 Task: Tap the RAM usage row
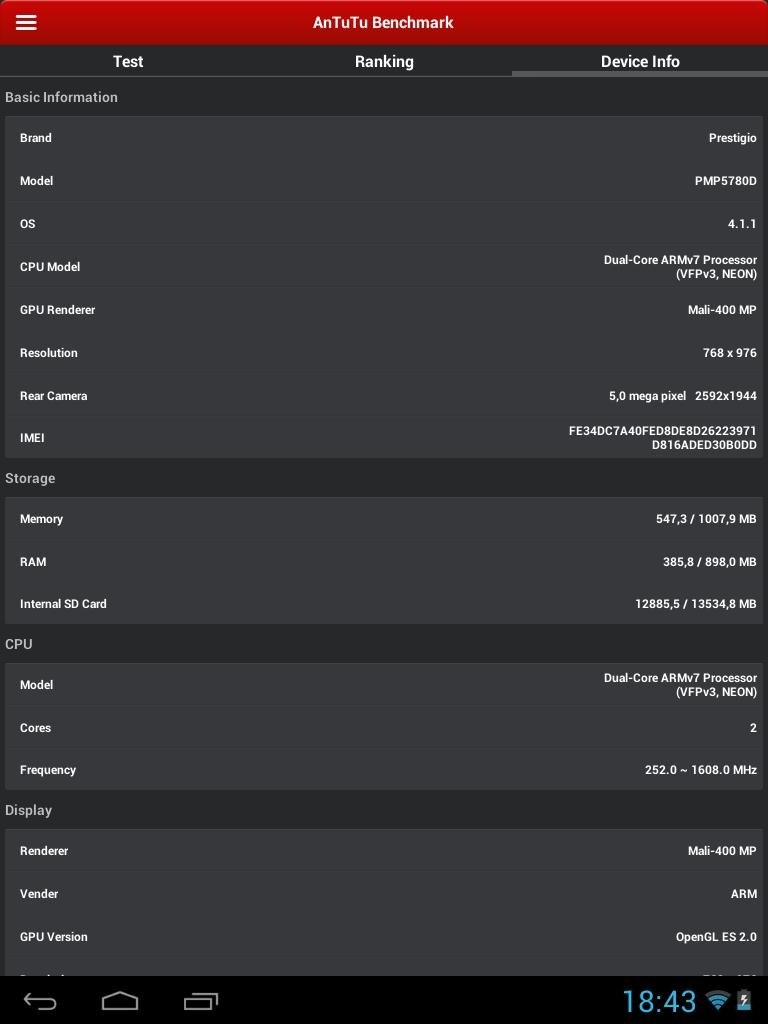[384, 562]
